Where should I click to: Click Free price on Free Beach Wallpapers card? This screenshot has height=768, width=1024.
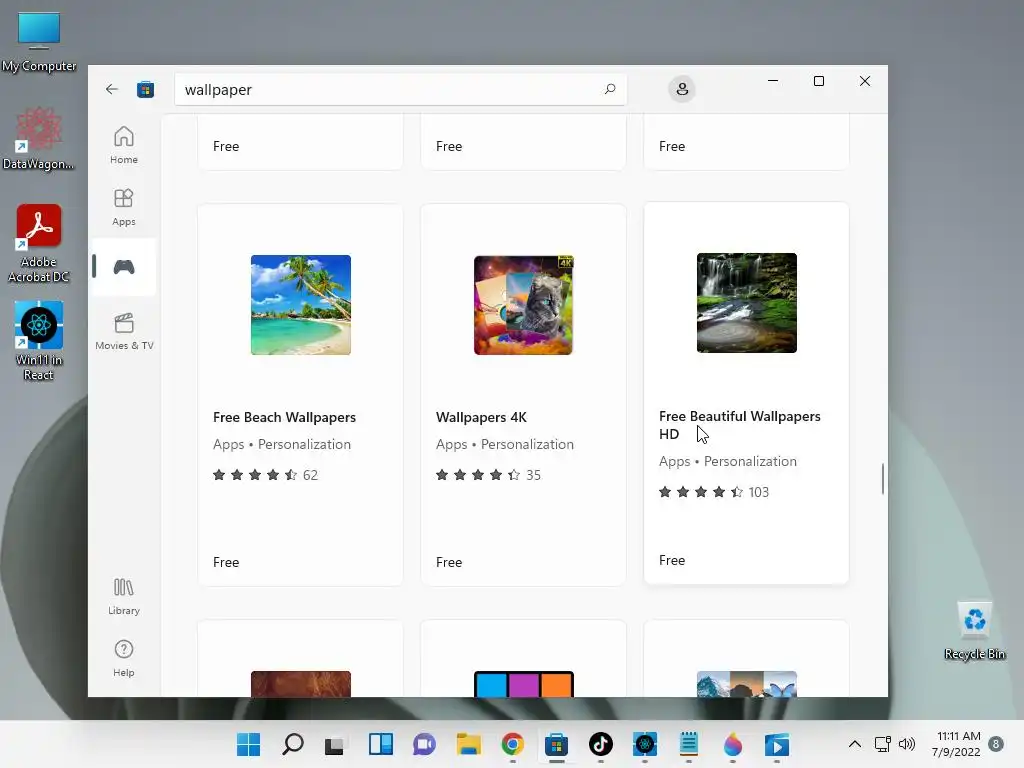(226, 562)
